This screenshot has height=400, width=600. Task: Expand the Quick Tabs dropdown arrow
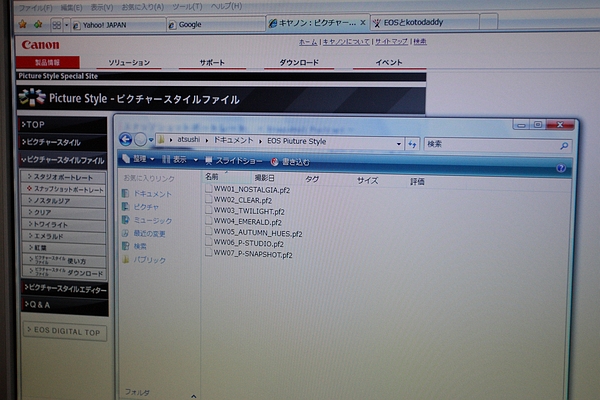tap(67, 25)
